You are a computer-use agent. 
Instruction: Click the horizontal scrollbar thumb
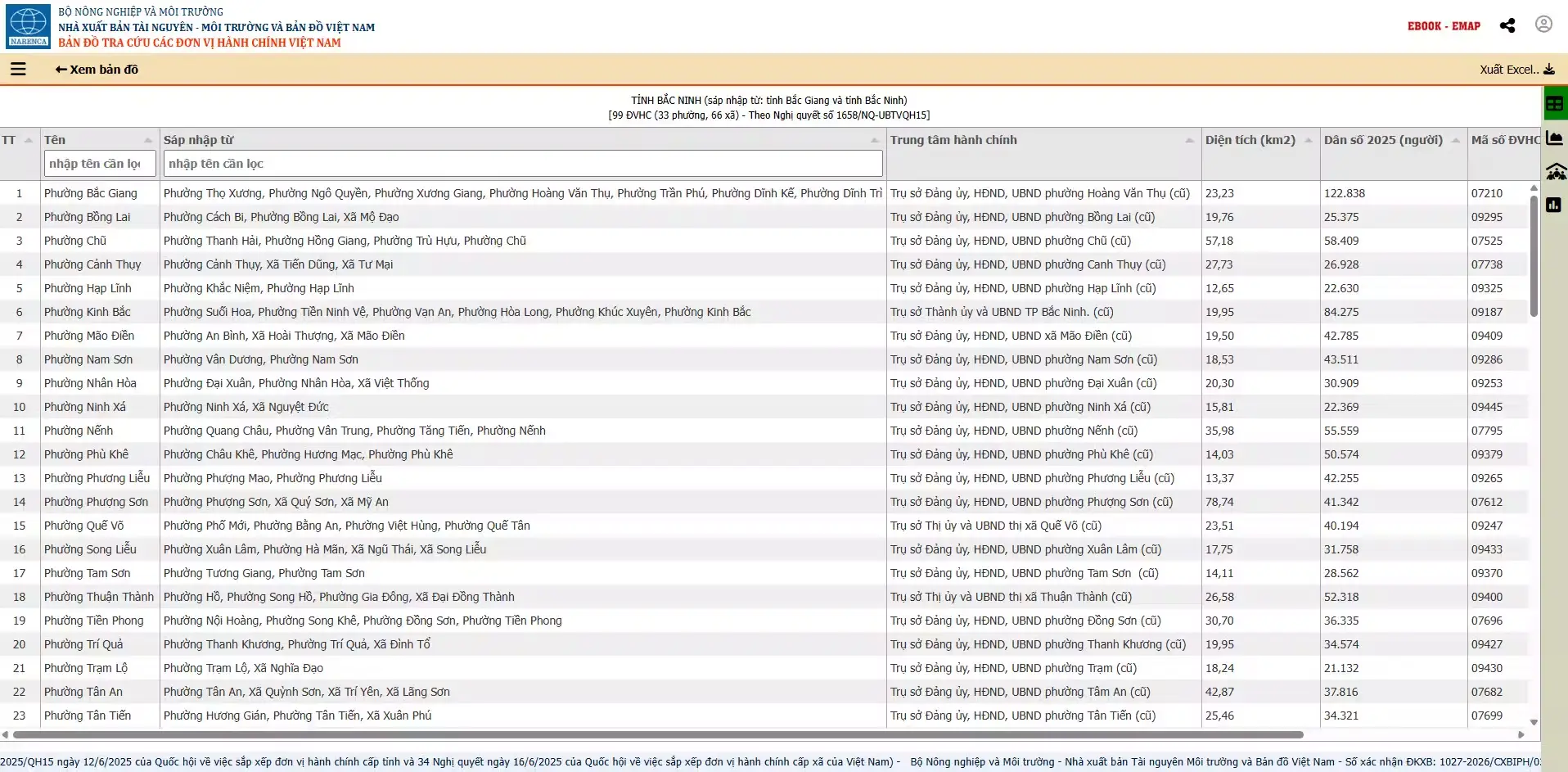click(656, 734)
